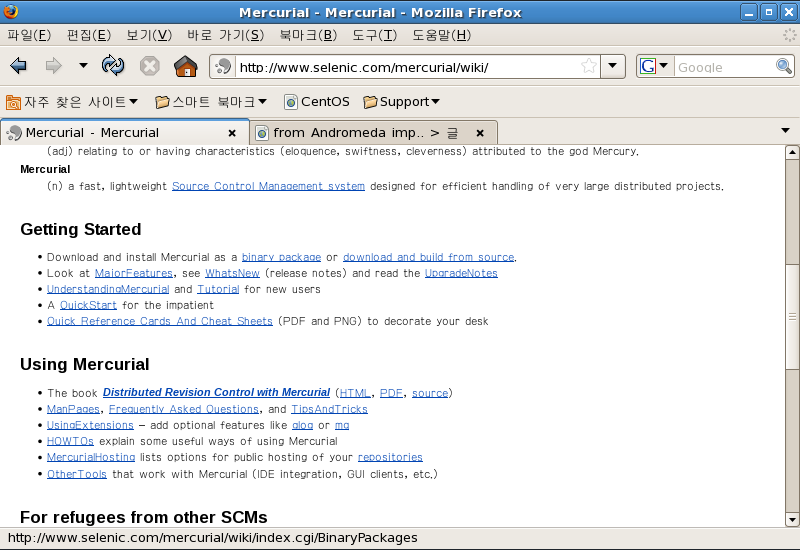Open the UpgradeNotes link
The width and height of the screenshot is (800, 550).
(461, 273)
